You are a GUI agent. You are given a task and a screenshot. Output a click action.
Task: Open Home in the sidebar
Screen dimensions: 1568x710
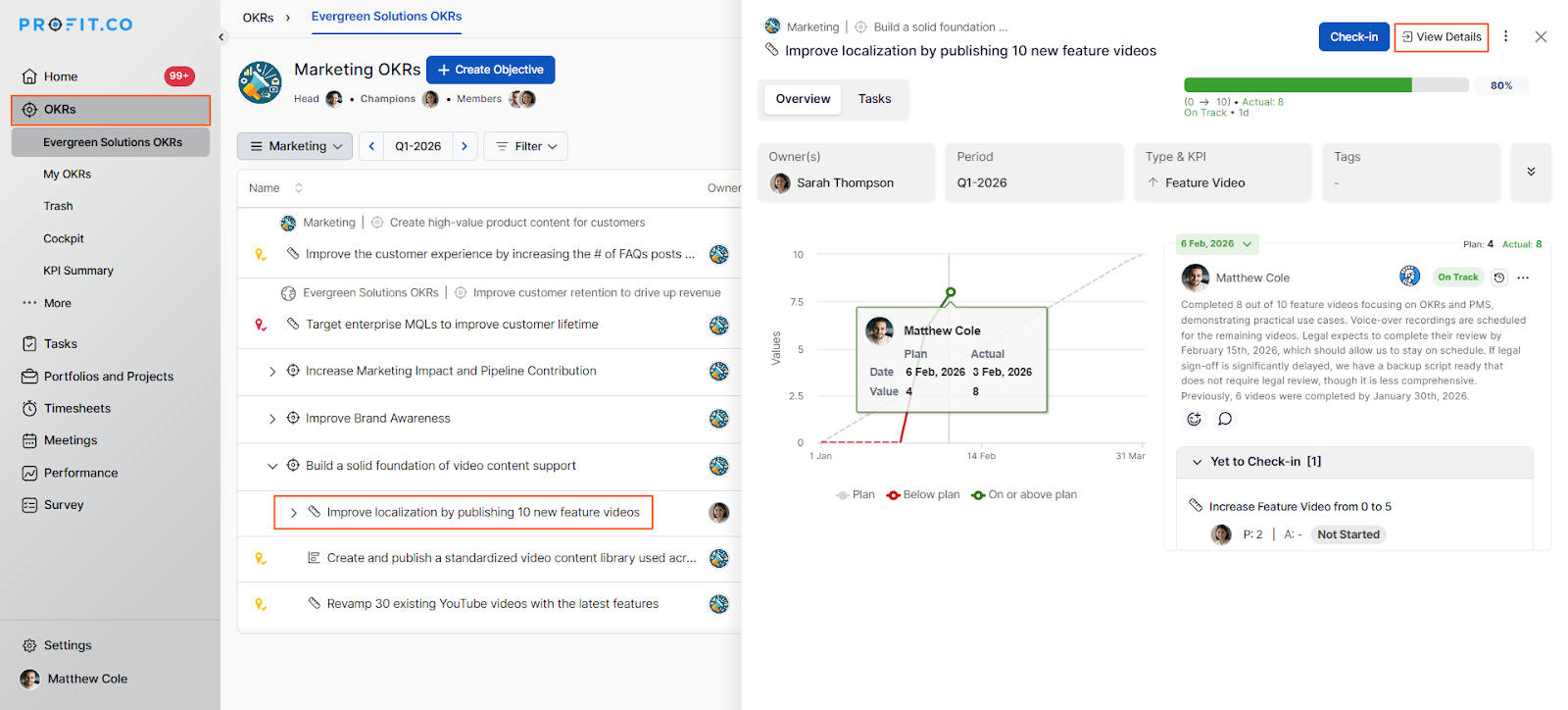[x=60, y=76]
